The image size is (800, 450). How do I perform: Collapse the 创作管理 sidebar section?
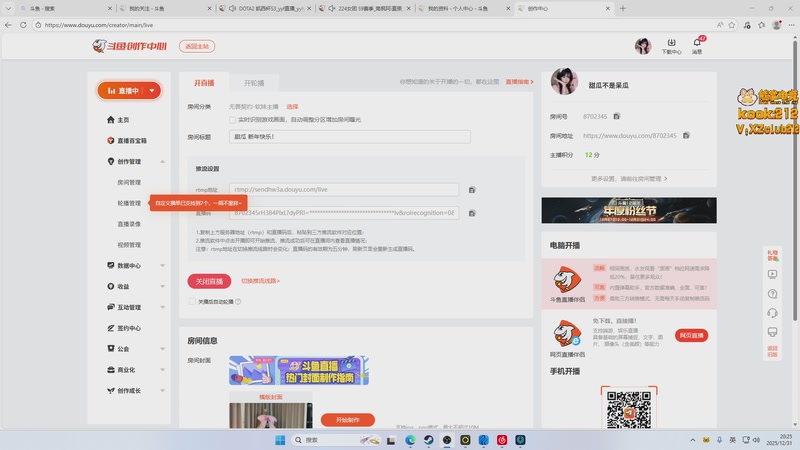[162, 162]
